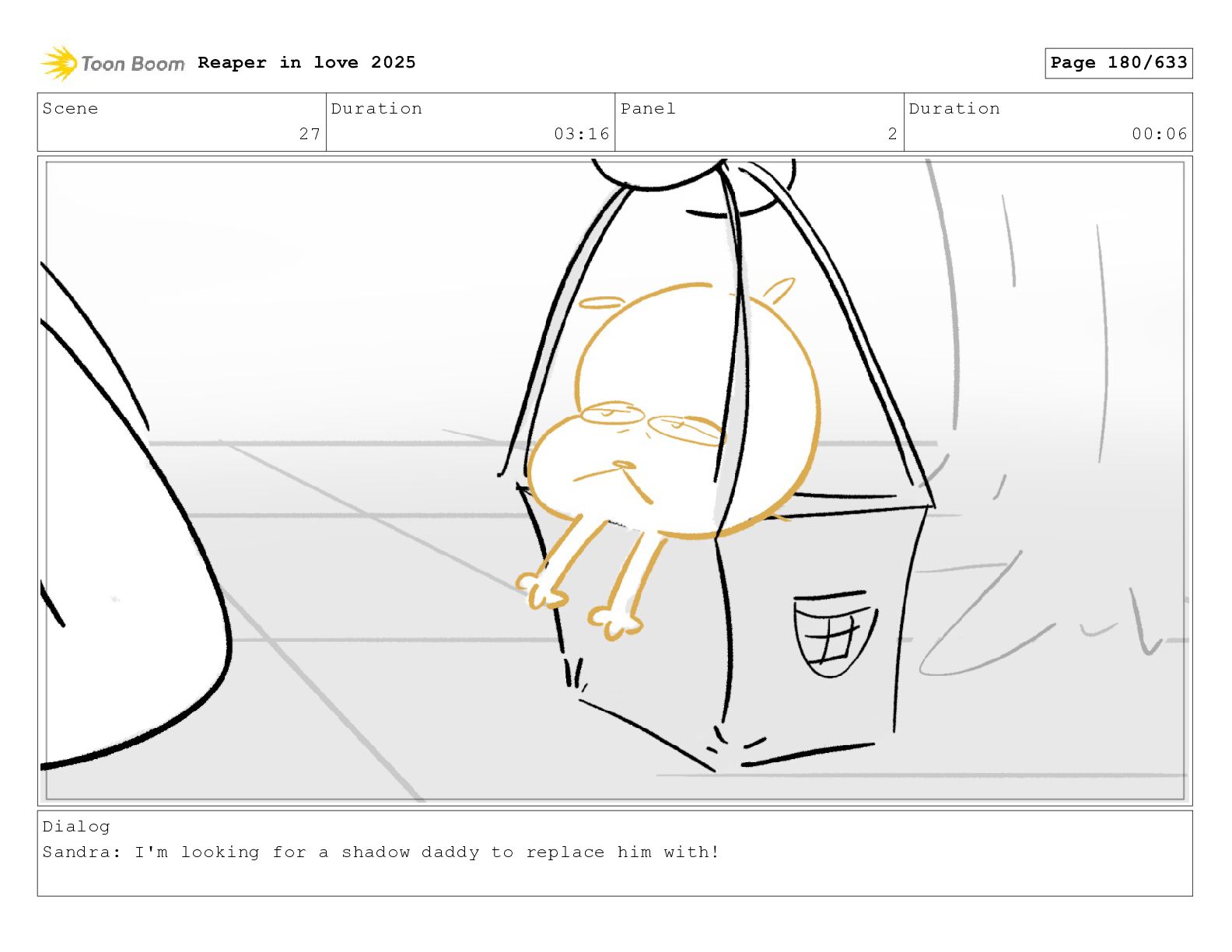The width and height of the screenshot is (1232, 952).
Task: Click the 'Panel' header label
Action: 648,109
